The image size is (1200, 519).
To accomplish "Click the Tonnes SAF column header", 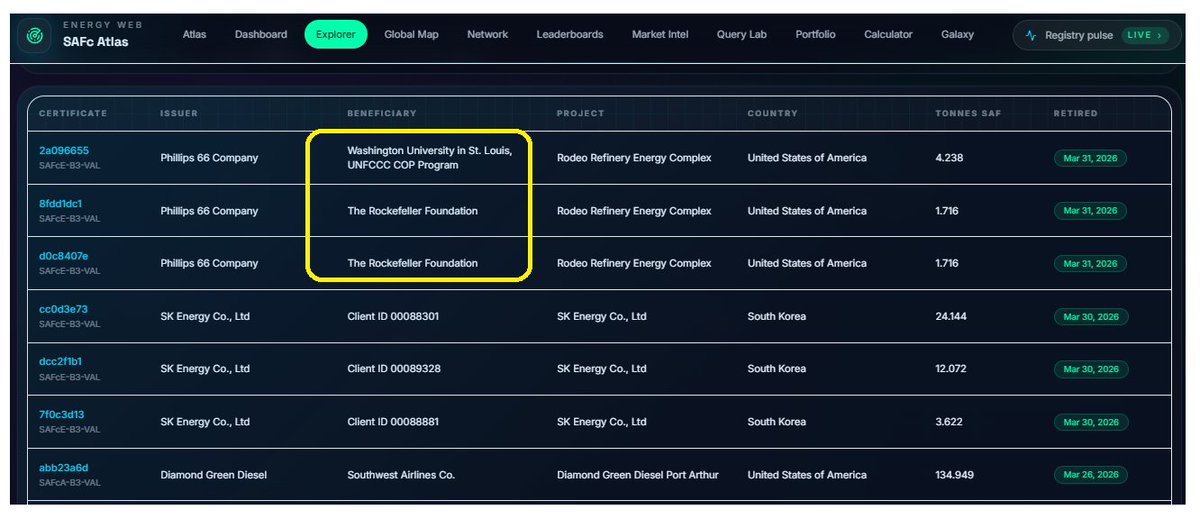I will click(x=968, y=113).
